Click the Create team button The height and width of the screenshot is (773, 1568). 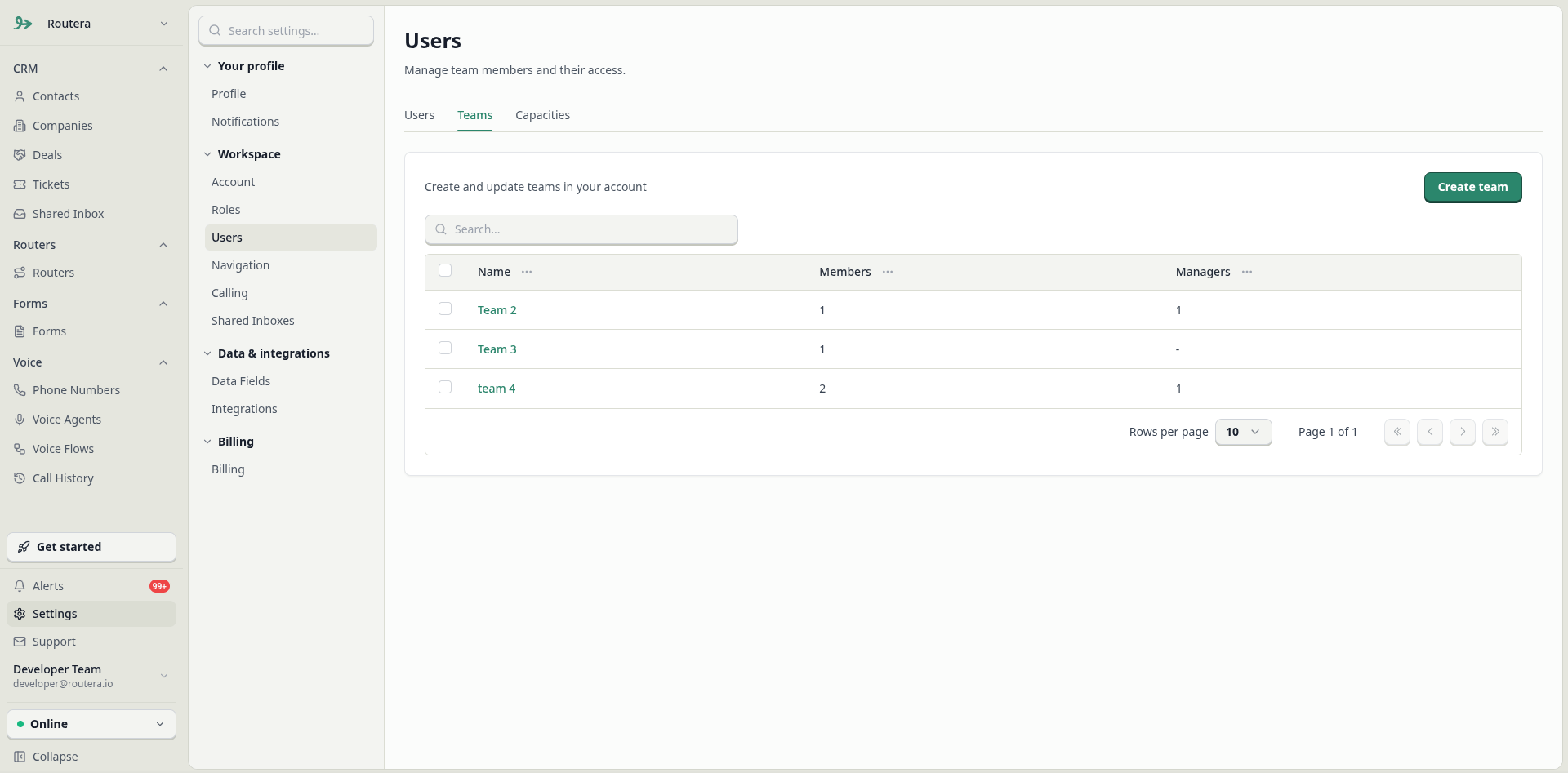[1472, 187]
